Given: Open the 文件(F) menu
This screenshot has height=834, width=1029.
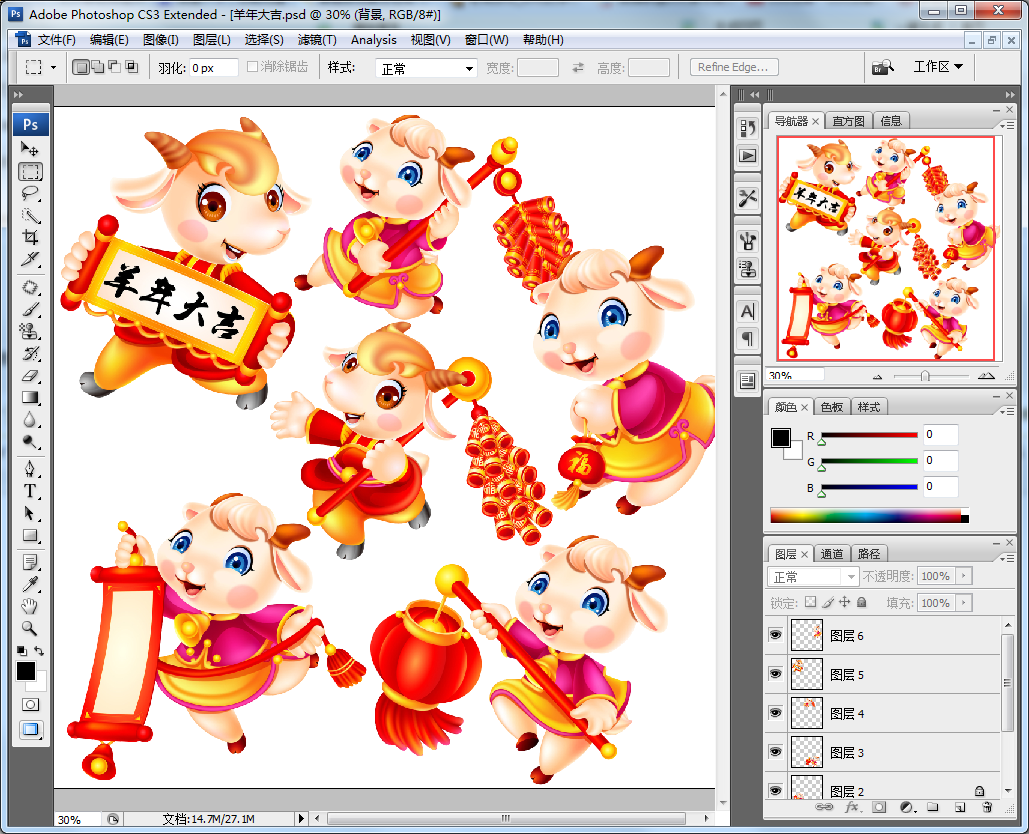Looking at the screenshot, I should click(x=56, y=40).
